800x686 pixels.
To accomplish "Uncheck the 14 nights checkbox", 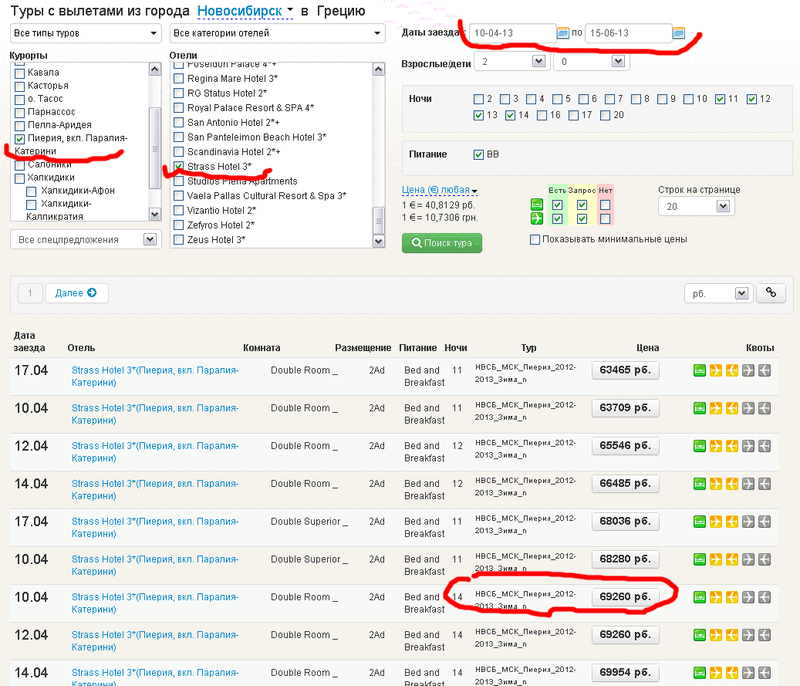I will 510,115.
